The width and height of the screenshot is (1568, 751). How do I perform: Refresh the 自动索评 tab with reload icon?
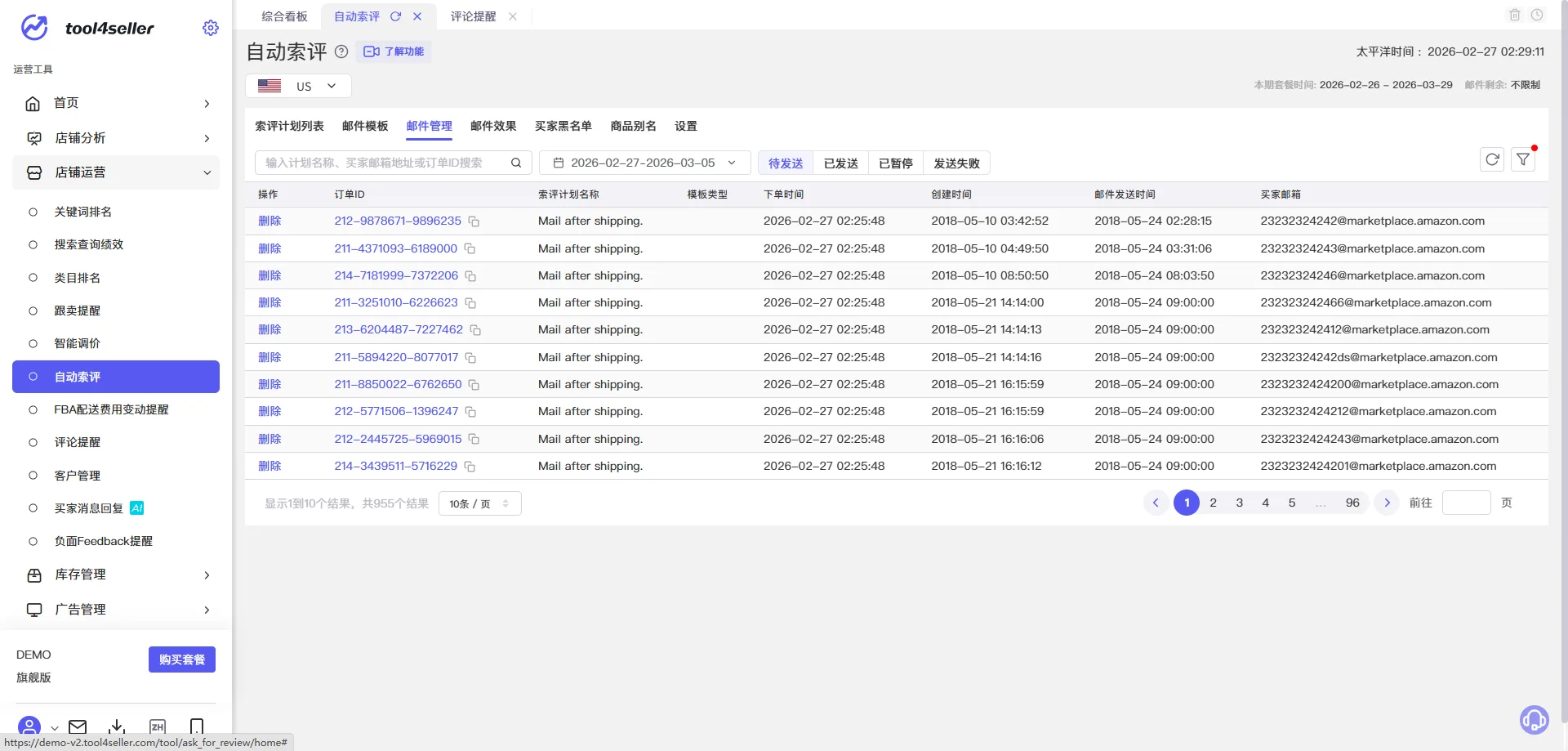coord(396,16)
